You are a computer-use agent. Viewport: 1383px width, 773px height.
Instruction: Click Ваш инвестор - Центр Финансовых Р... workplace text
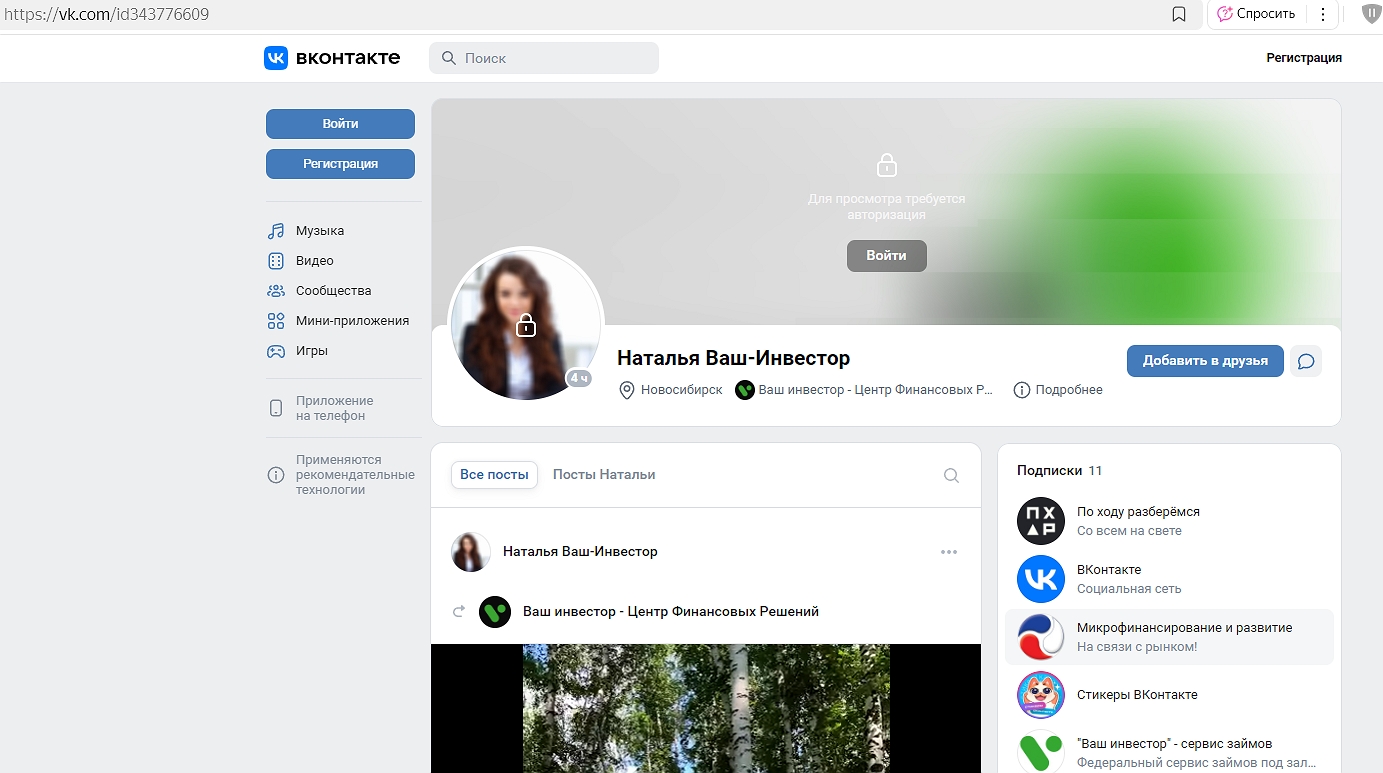(876, 390)
